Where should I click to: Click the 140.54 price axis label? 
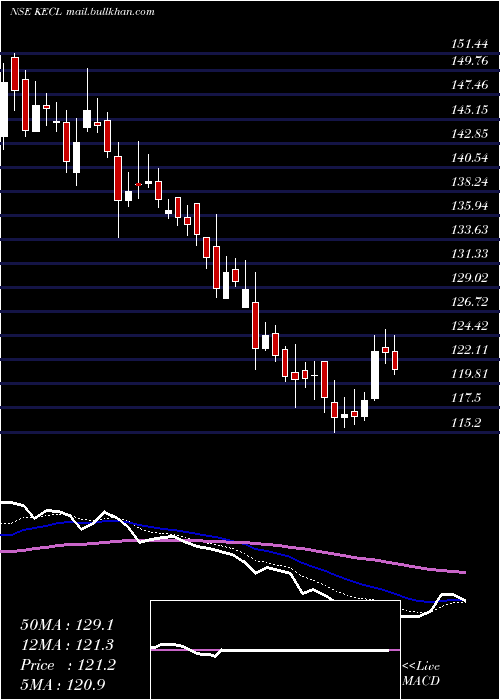469,158
